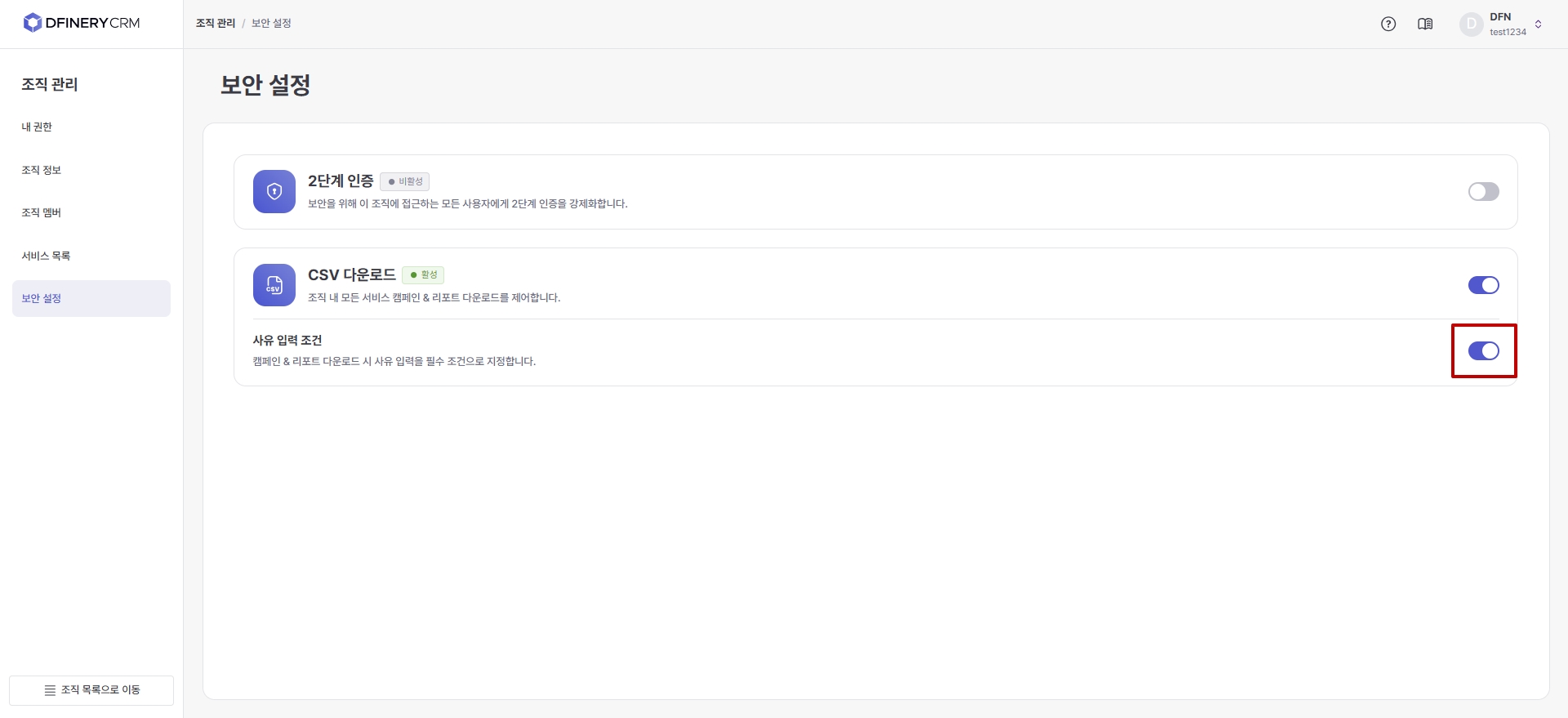Viewport: 1568px width, 718px height.
Task: Select 조직 멤버 in sidebar
Action: click(x=42, y=212)
